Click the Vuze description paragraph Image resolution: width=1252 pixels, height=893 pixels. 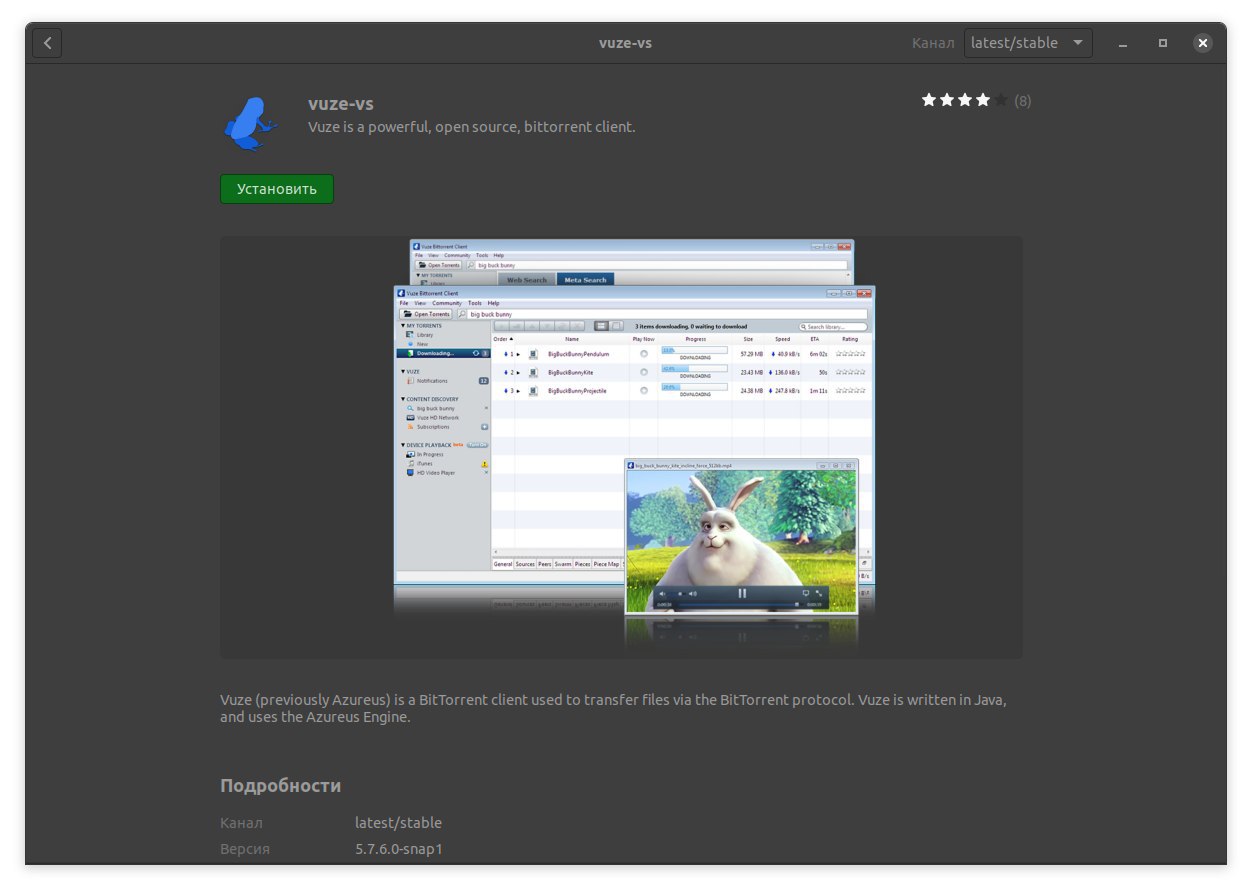point(613,708)
